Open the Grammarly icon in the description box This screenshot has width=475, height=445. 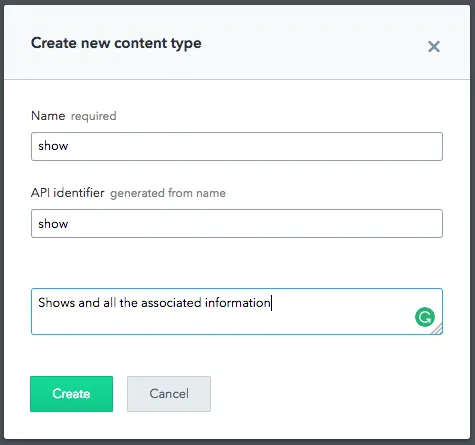pyautogui.click(x=425, y=317)
